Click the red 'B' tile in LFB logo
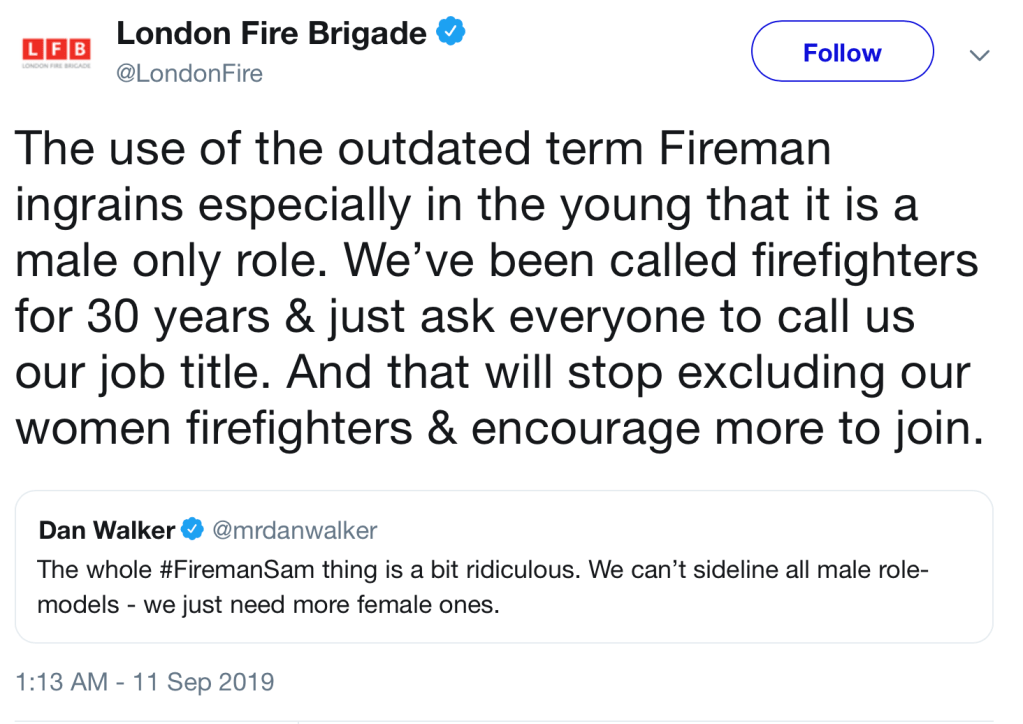Image resolution: width=1023 pixels, height=724 pixels. (x=80, y=49)
